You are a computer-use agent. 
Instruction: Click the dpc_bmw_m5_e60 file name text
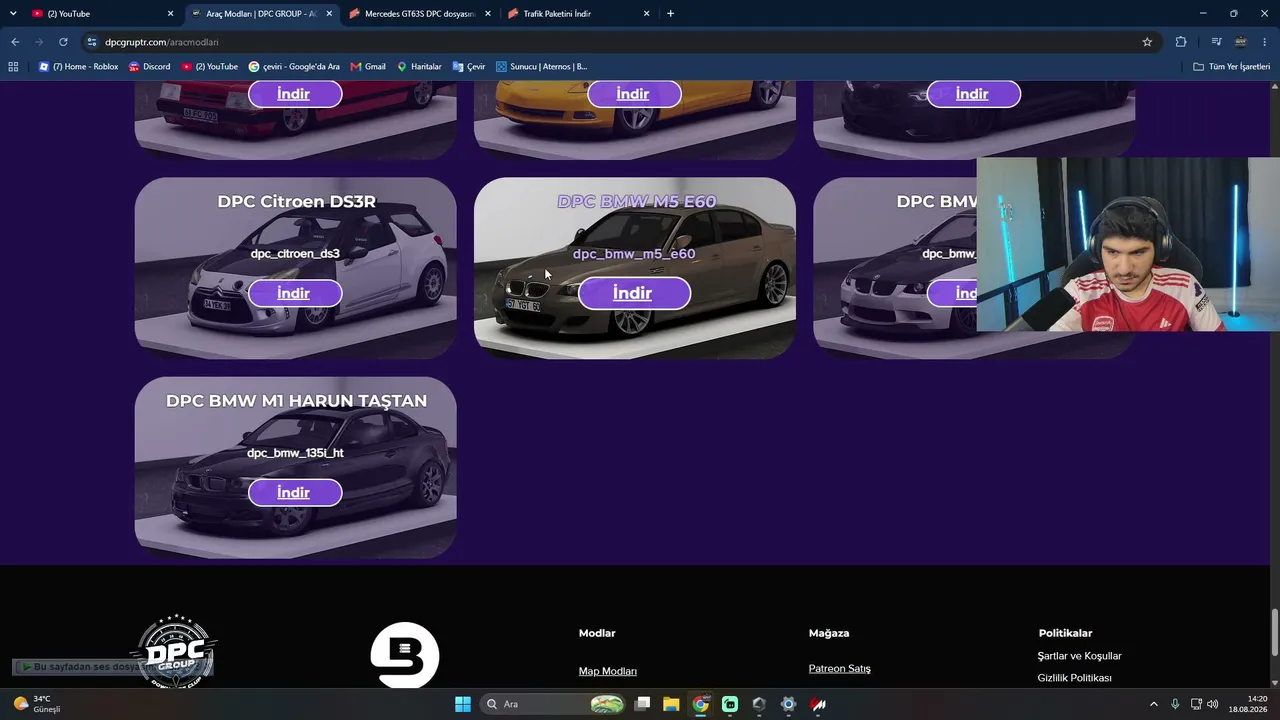click(634, 254)
